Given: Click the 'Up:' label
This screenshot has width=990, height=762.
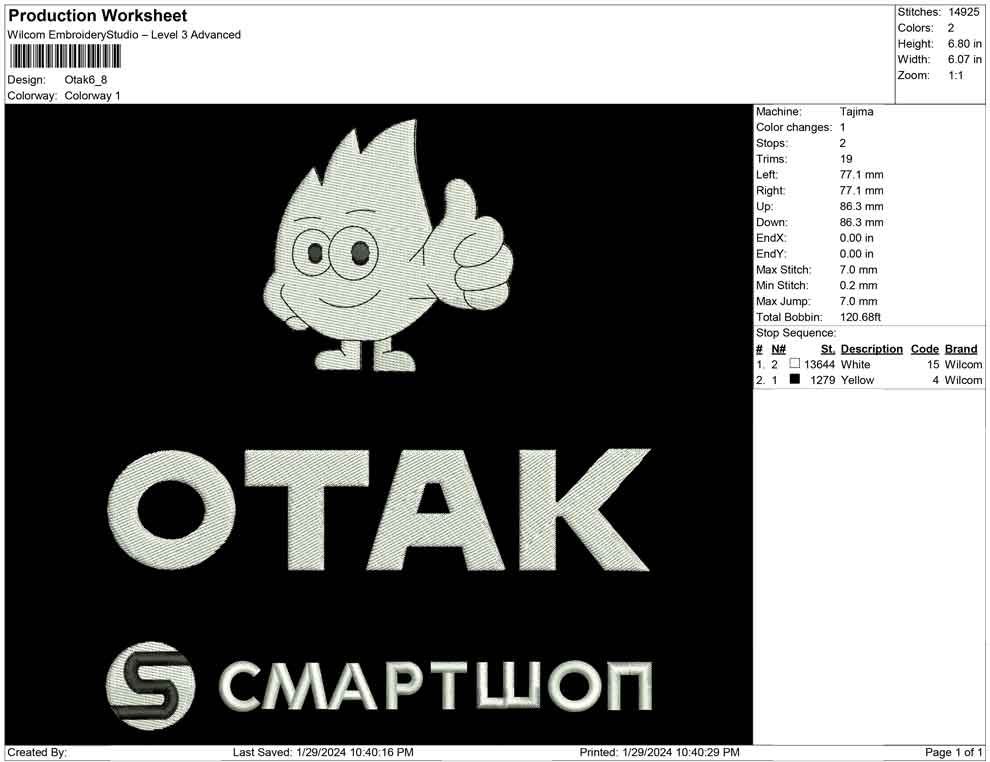Looking at the screenshot, I should click(765, 206).
